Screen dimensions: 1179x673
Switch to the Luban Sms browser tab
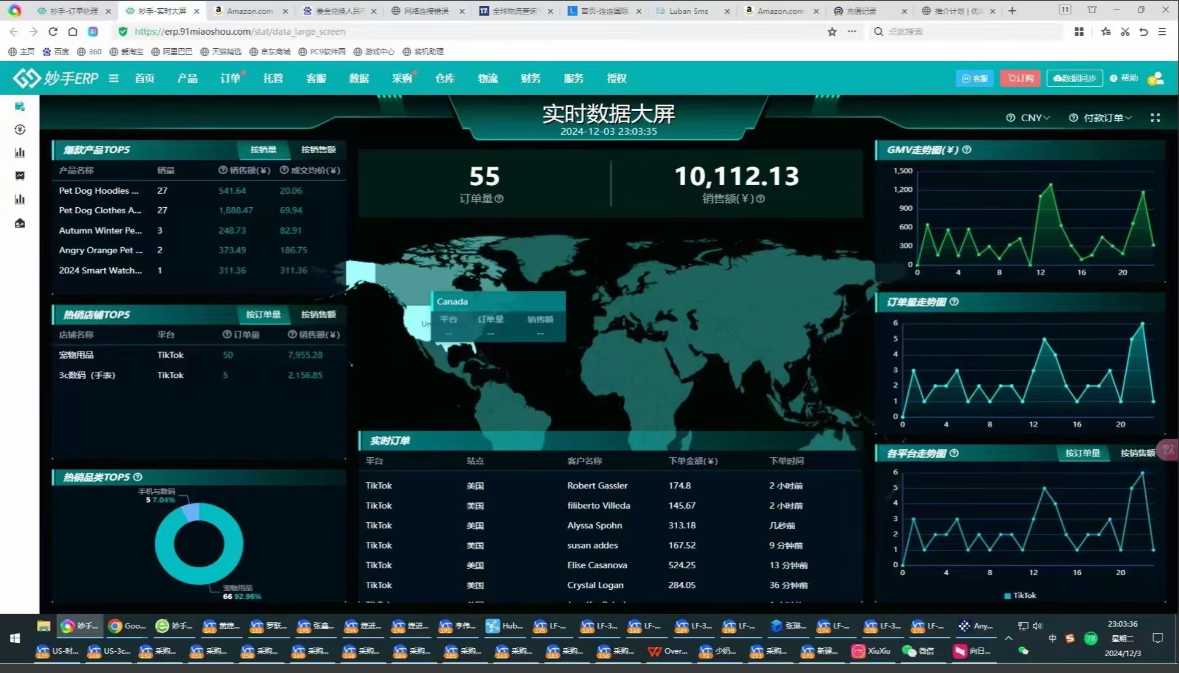(688, 11)
